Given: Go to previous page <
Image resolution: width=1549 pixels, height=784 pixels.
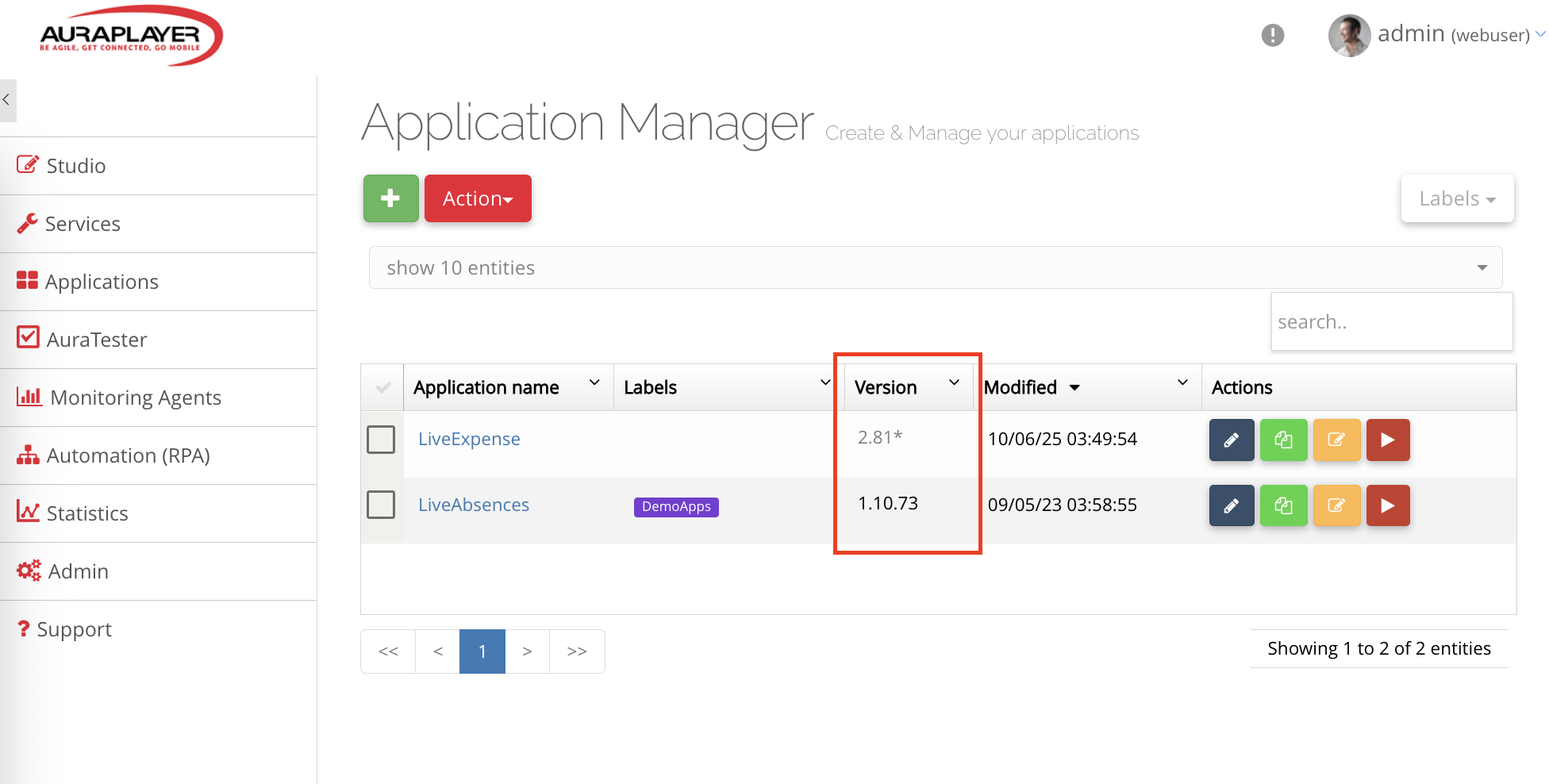Looking at the screenshot, I should tap(437, 651).
